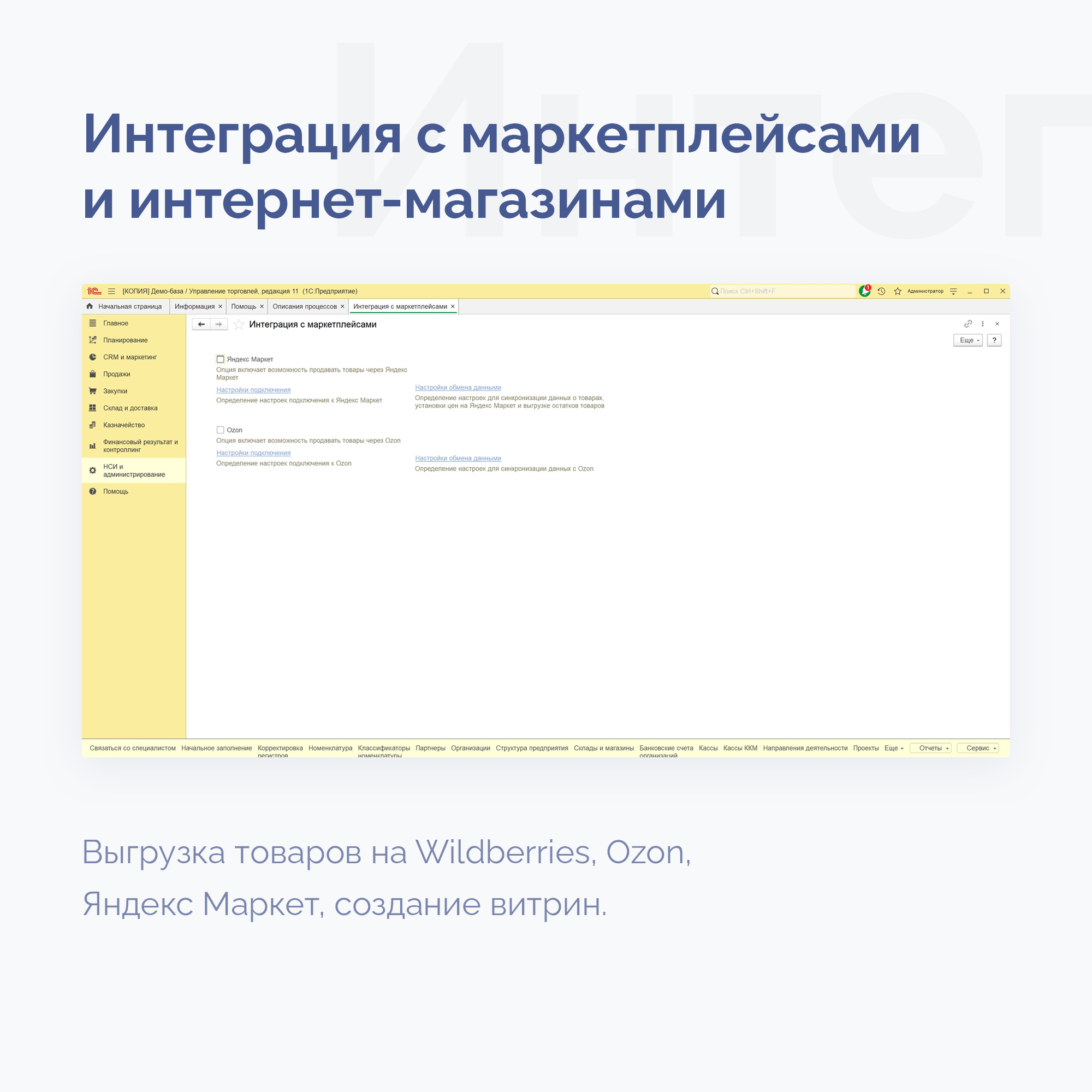This screenshot has width=1092, height=1092.
Task: Open the НСИ и администрирование gear icon
Action: tap(93, 470)
